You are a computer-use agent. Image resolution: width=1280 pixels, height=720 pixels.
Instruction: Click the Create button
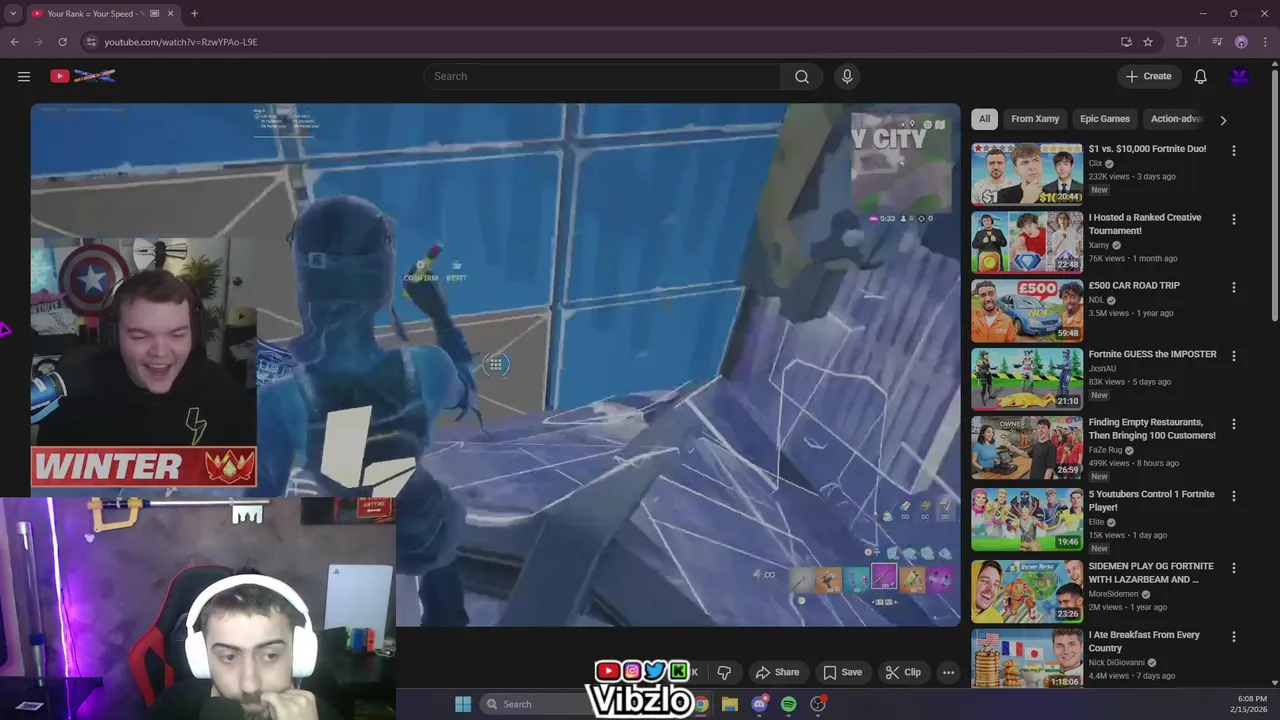pos(1148,76)
